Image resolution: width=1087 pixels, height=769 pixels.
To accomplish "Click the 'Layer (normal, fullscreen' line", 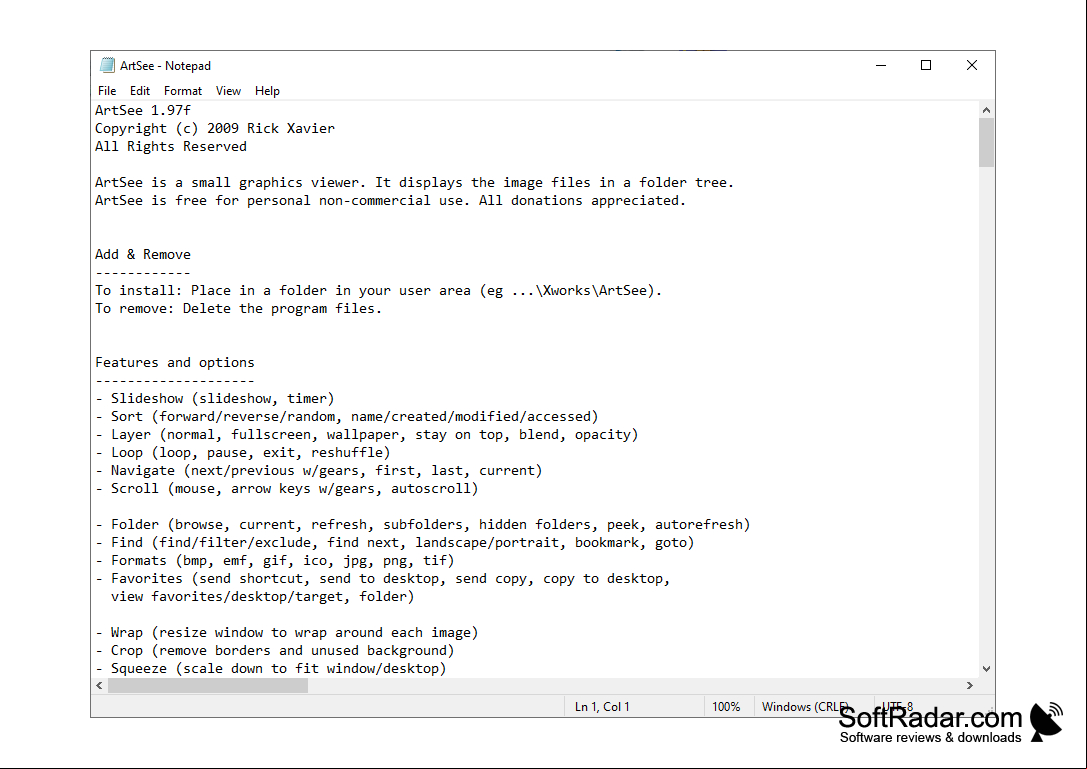I will pos(367,435).
